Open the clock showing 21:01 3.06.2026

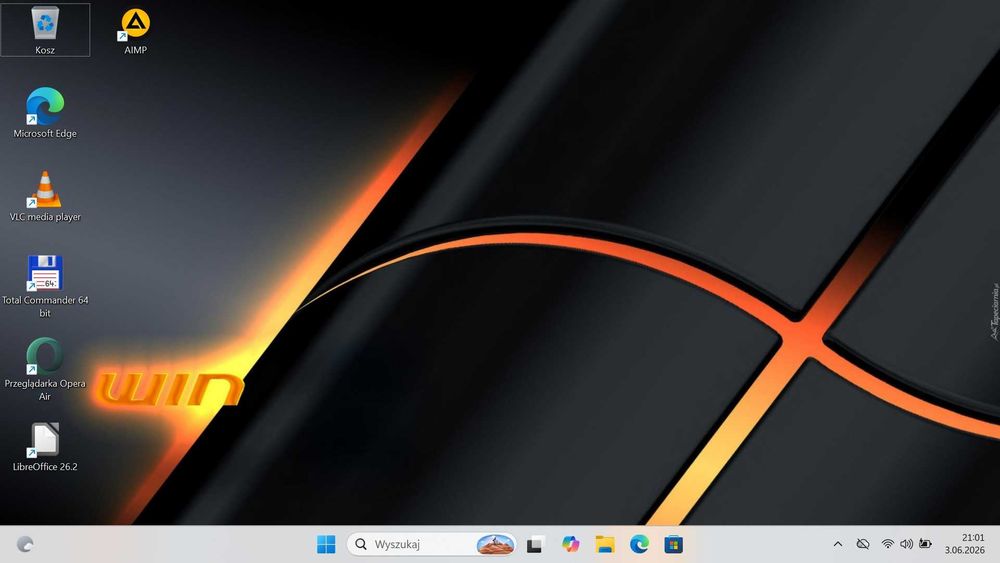pyautogui.click(x=964, y=544)
